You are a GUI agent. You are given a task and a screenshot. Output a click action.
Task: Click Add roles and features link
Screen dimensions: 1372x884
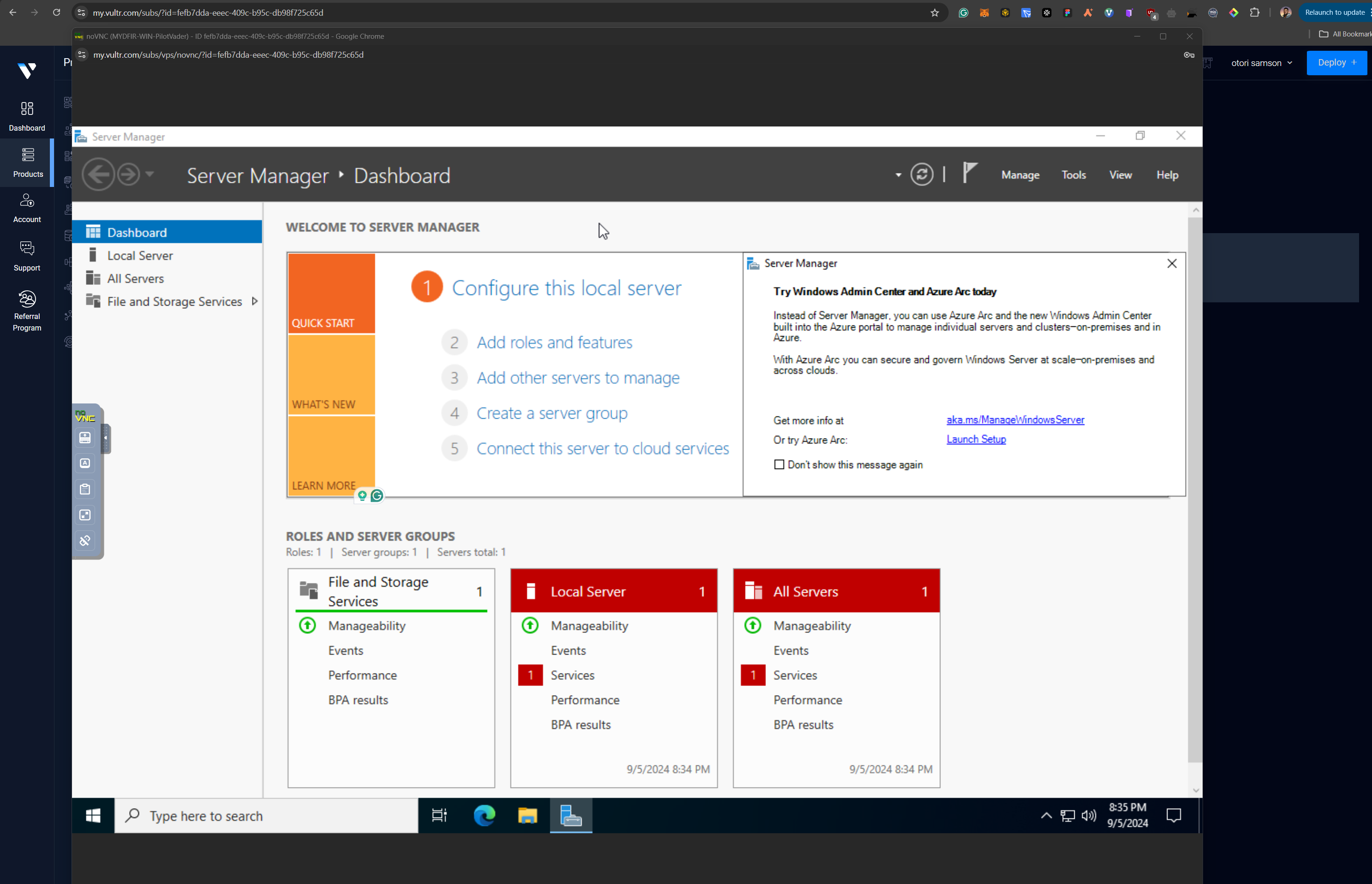pos(554,343)
